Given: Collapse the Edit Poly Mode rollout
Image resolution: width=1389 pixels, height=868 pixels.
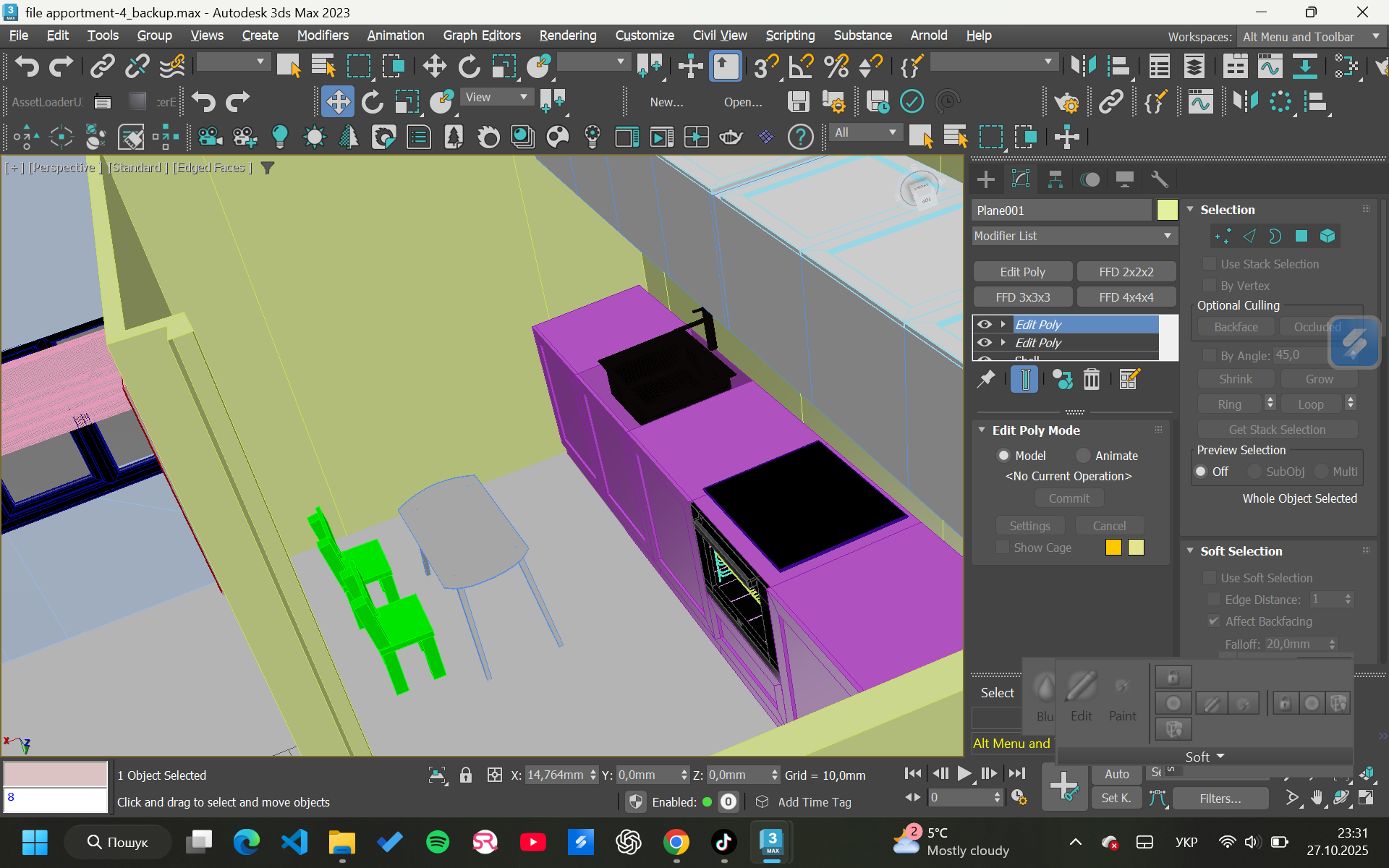Looking at the screenshot, I should tap(982, 430).
